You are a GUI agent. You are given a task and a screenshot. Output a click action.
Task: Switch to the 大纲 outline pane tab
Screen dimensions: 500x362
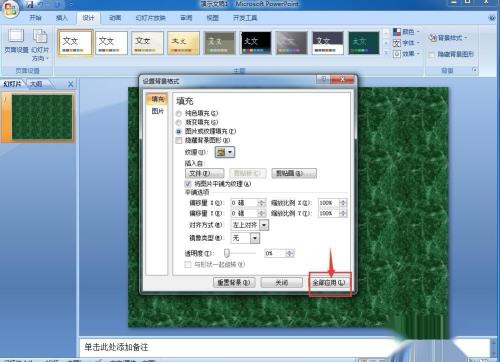coord(36,84)
